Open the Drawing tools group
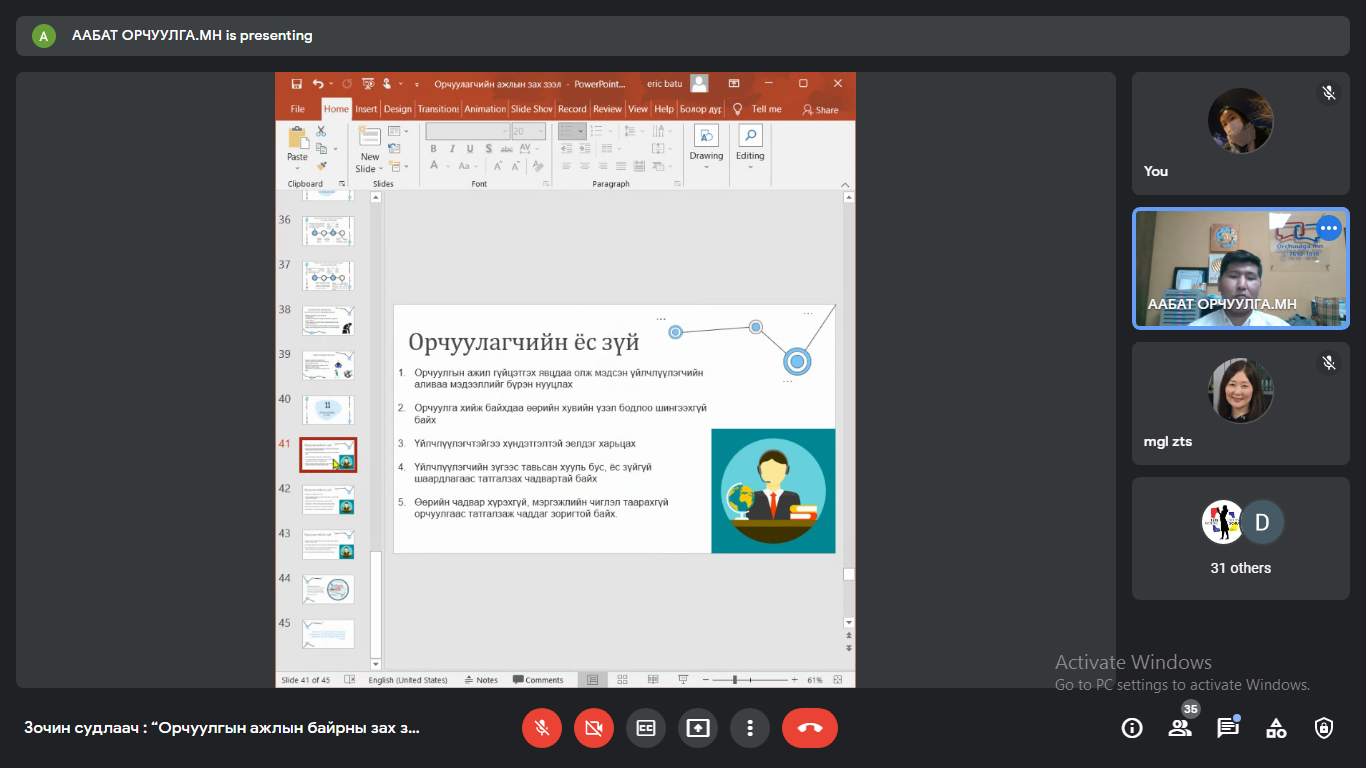The height and width of the screenshot is (768, 1366). point(706,146)
